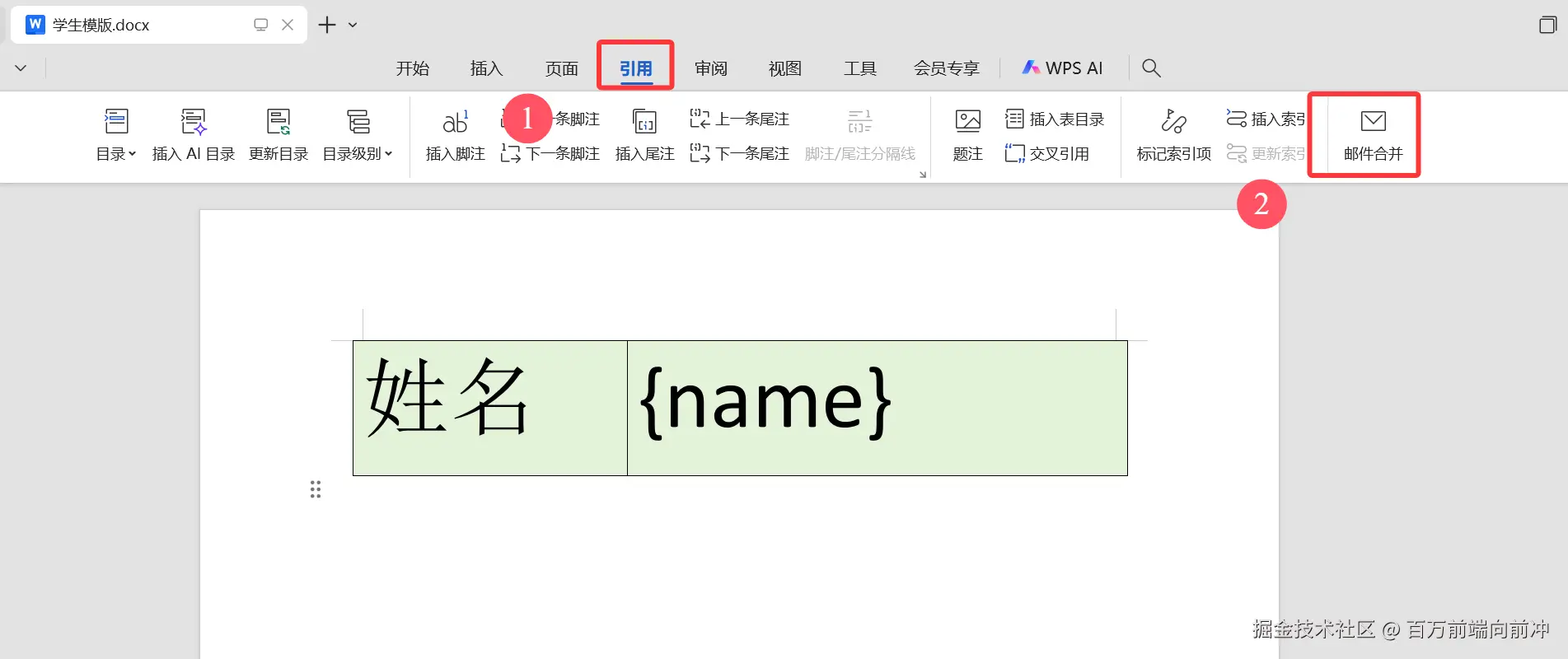Jump to 上一条尾注

click(740, 119)
